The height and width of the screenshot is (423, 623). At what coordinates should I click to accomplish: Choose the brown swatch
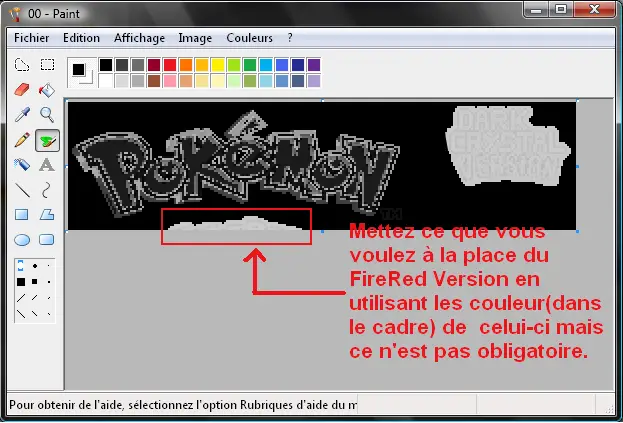pos(154,81)
